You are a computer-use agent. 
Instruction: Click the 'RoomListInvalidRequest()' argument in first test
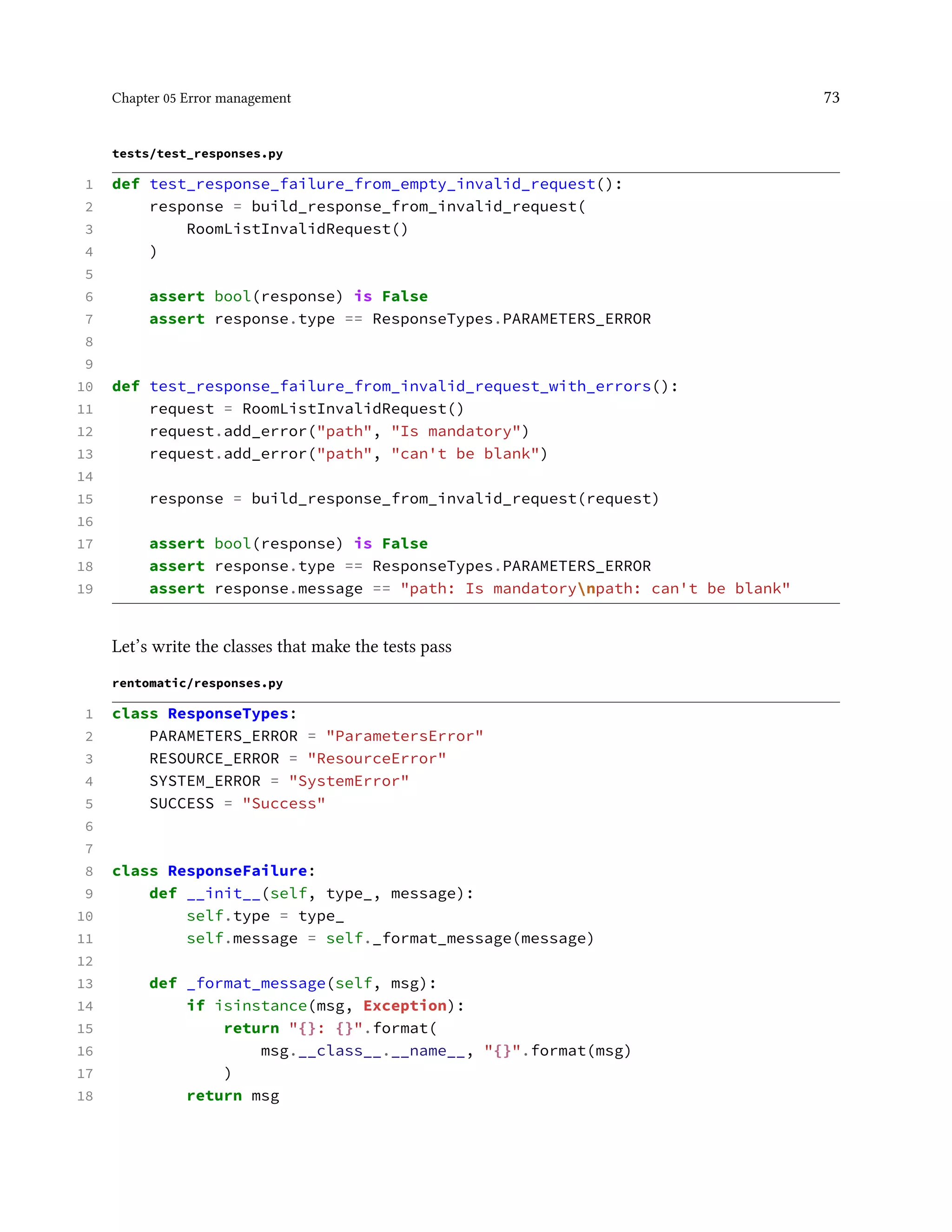[297, 229]
